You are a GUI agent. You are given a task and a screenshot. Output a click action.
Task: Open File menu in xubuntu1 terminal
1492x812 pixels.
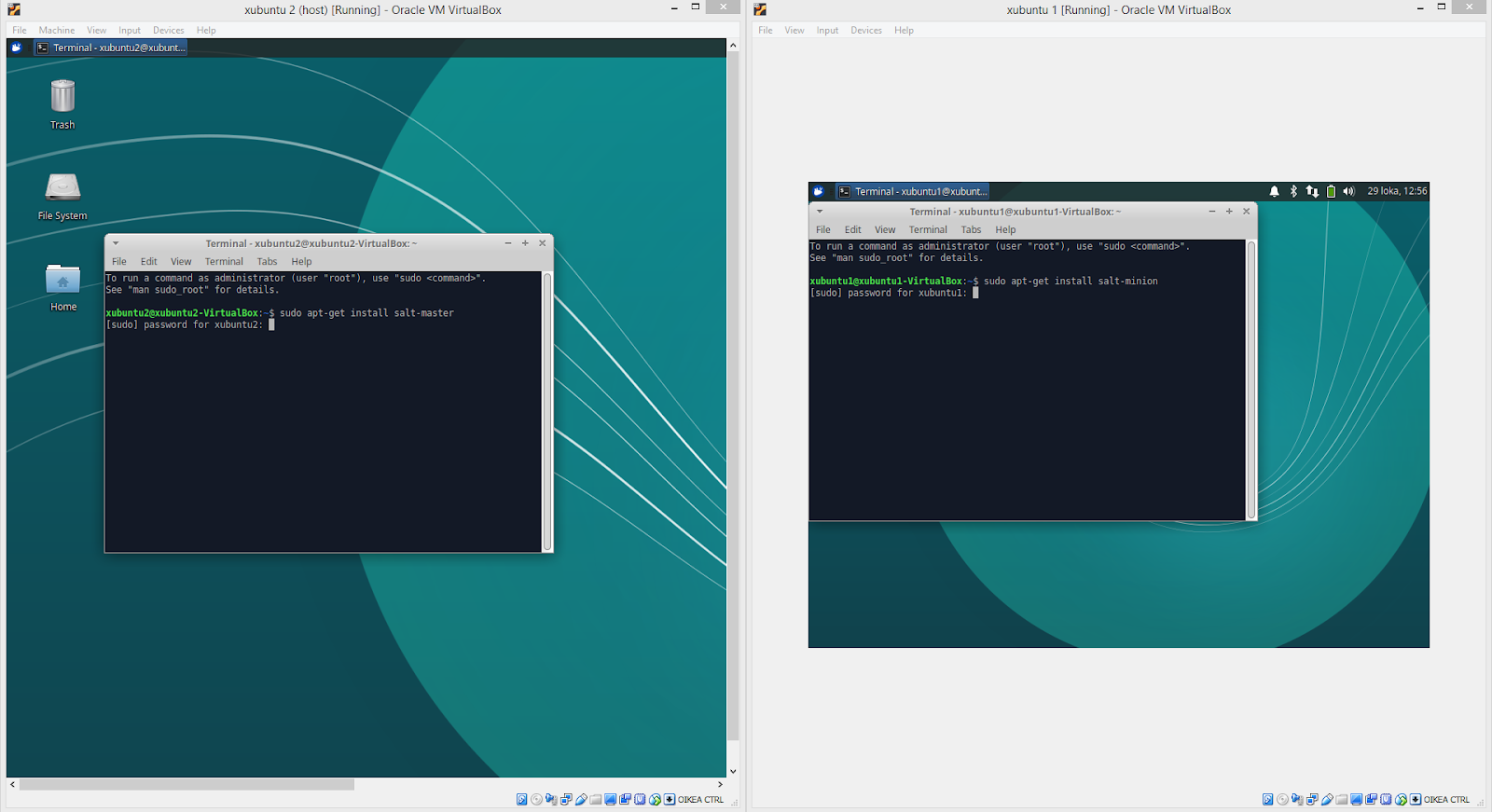tap(823, 230)
